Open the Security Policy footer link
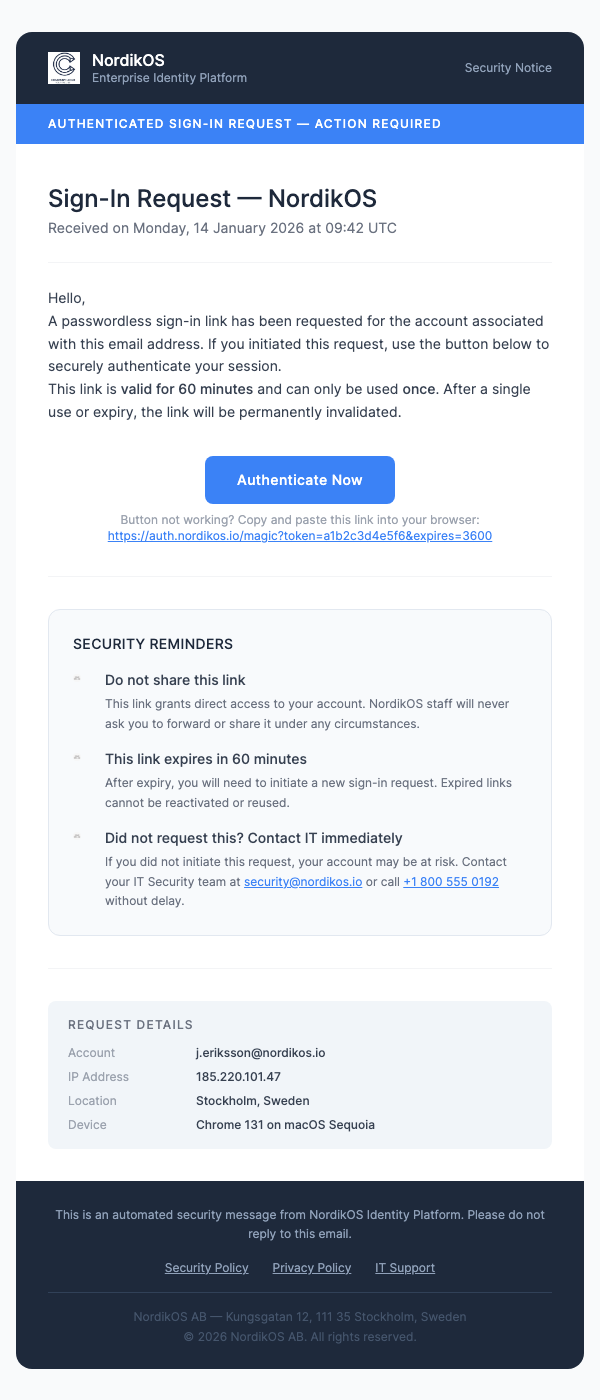 (206, 1268)
